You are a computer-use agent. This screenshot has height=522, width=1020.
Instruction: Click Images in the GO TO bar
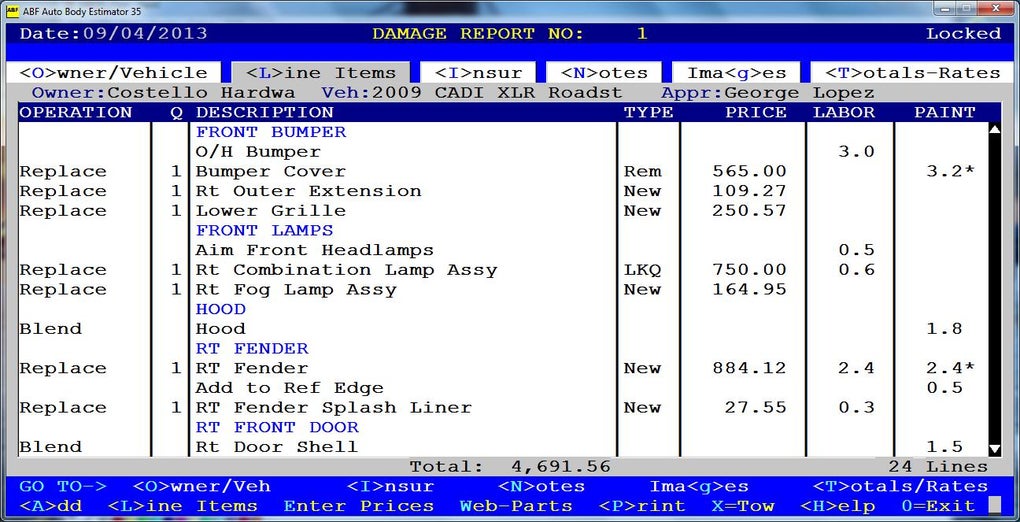[699, 487]
